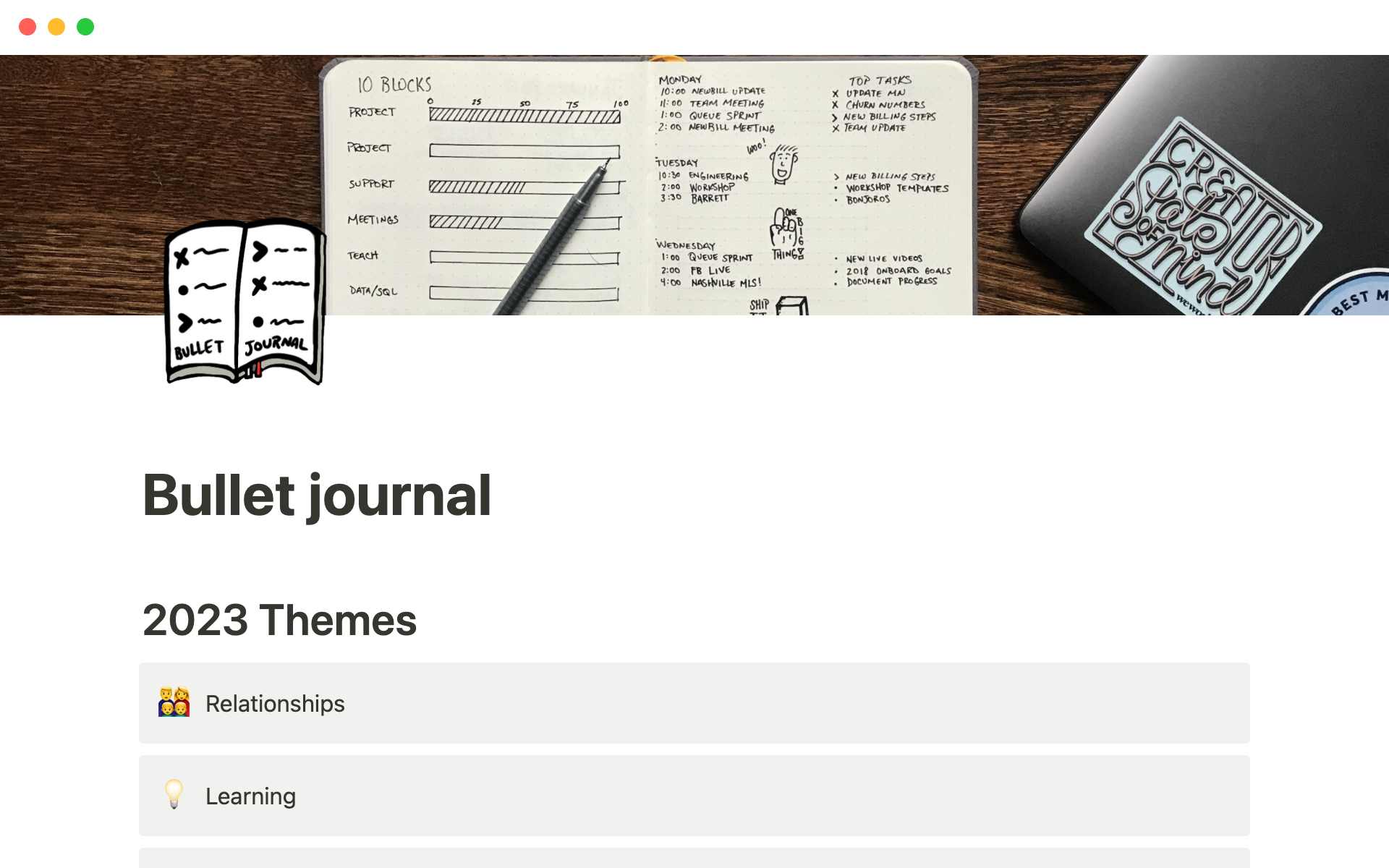Click the 👫 Relationships emoji icon

(173, 703)
